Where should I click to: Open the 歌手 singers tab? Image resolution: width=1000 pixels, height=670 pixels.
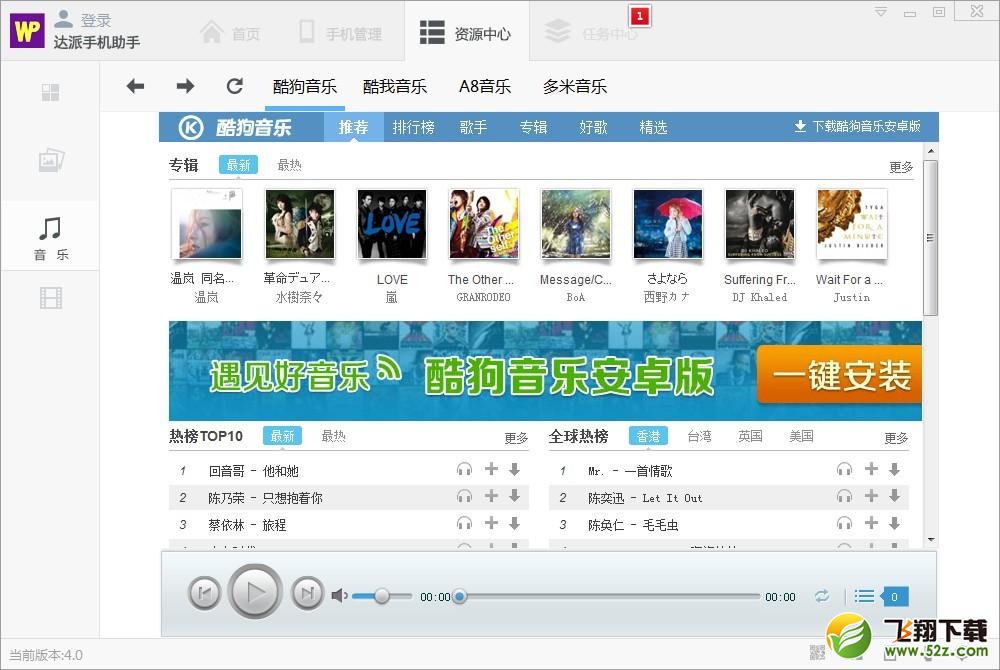point(473,127)
